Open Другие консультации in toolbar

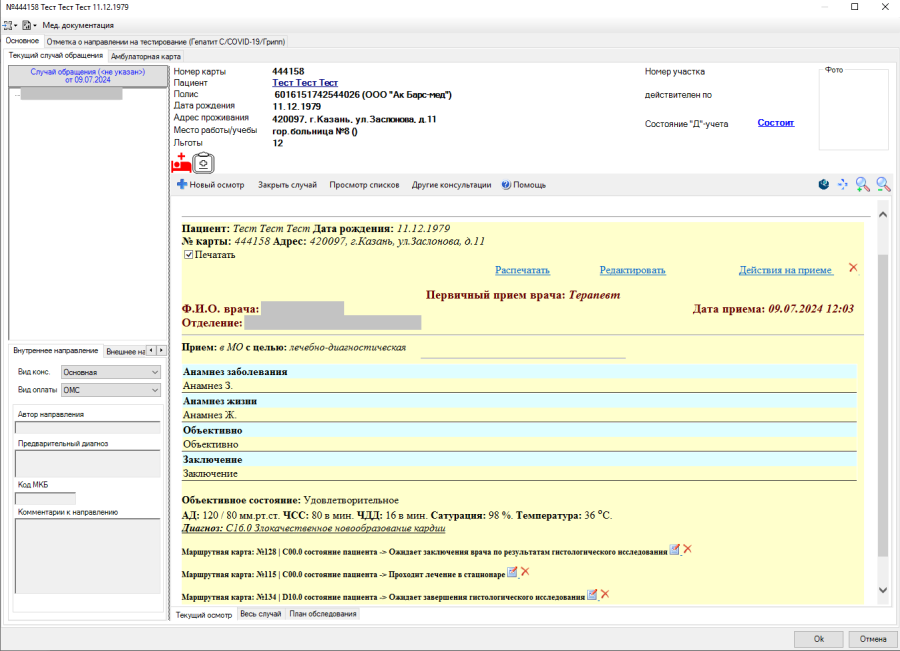451,185
